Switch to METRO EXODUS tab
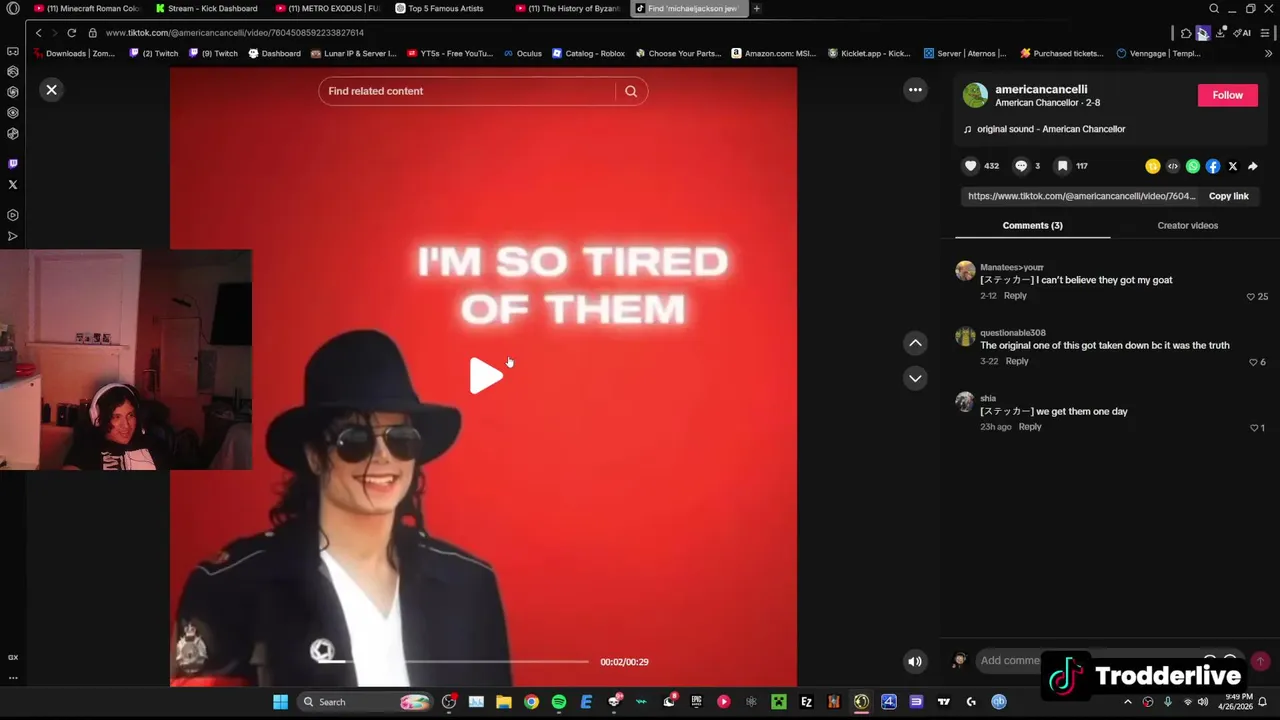Image resolution: width=1280 pixels, height=720 pixels. (328, 8)
